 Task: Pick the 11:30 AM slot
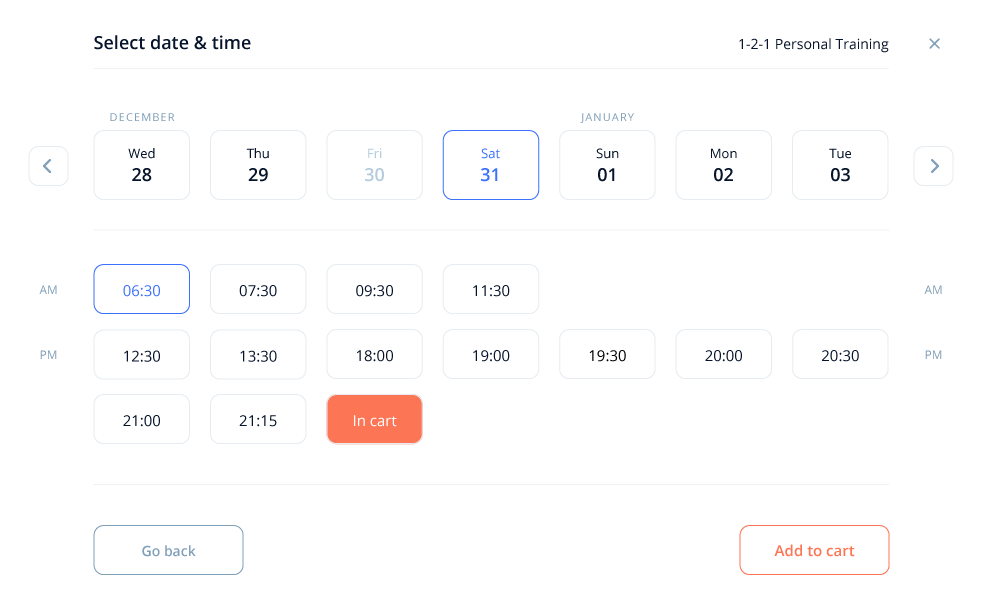pyautogui.click(x=491, y=289)
